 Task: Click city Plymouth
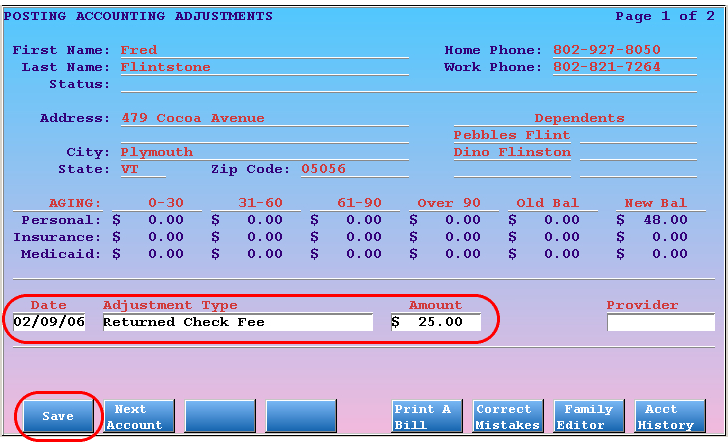[x=157, y=152]
